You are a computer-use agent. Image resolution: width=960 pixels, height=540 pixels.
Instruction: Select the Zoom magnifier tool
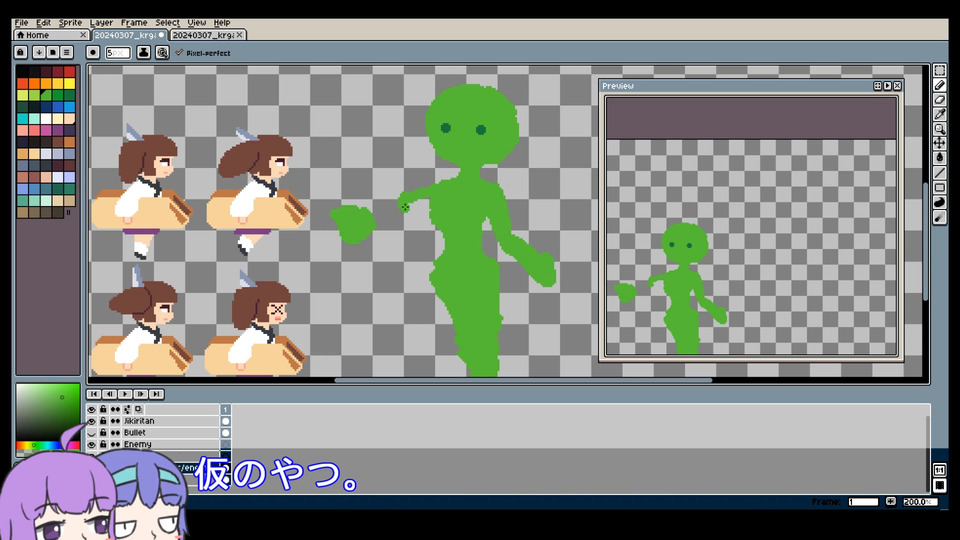(x=940, y=129)
